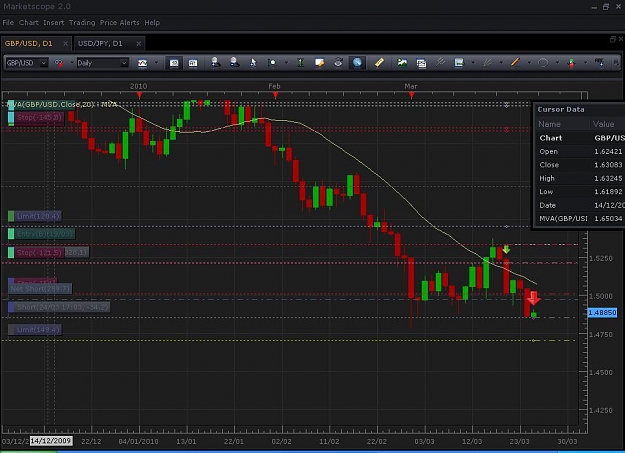This screenshot has width=625, height=453.
Task: Toggle the right axis mode toolbar button
Action: pos(193,63)
